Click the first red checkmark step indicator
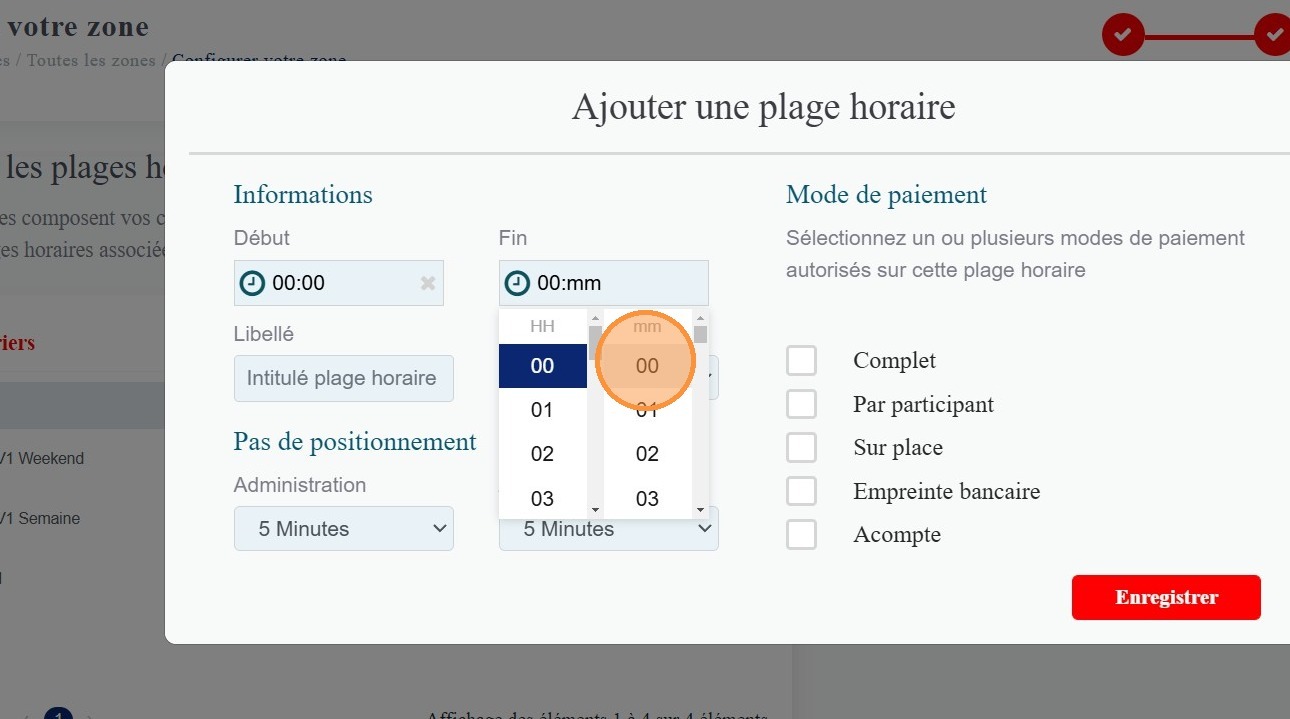 (x=1122, y=35)
